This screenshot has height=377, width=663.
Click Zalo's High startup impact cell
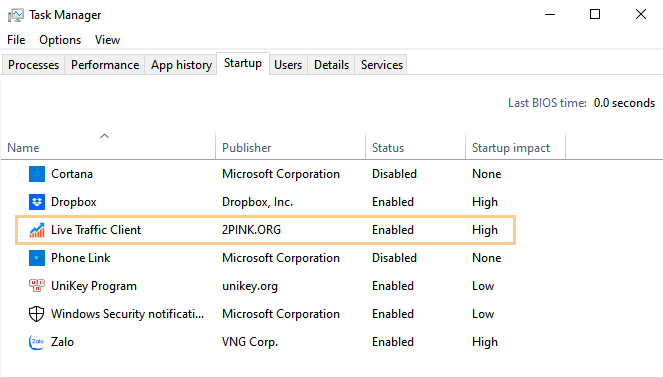(x=485, y=342)
